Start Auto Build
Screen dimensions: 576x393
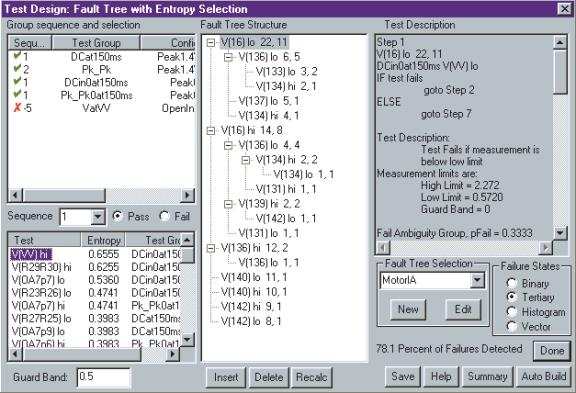click(x=544, y=376)
